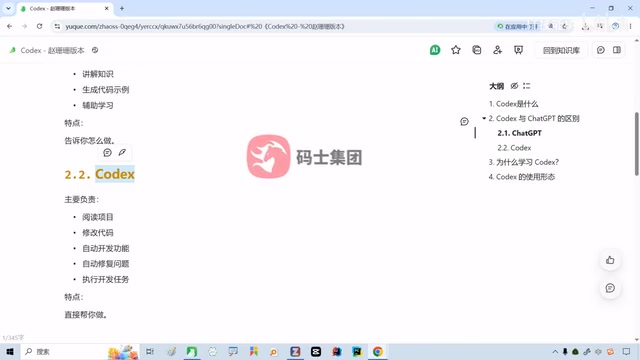This screenshot has width=640, height=360.
Task: Open the Windows Start menu
Action: 10,351
